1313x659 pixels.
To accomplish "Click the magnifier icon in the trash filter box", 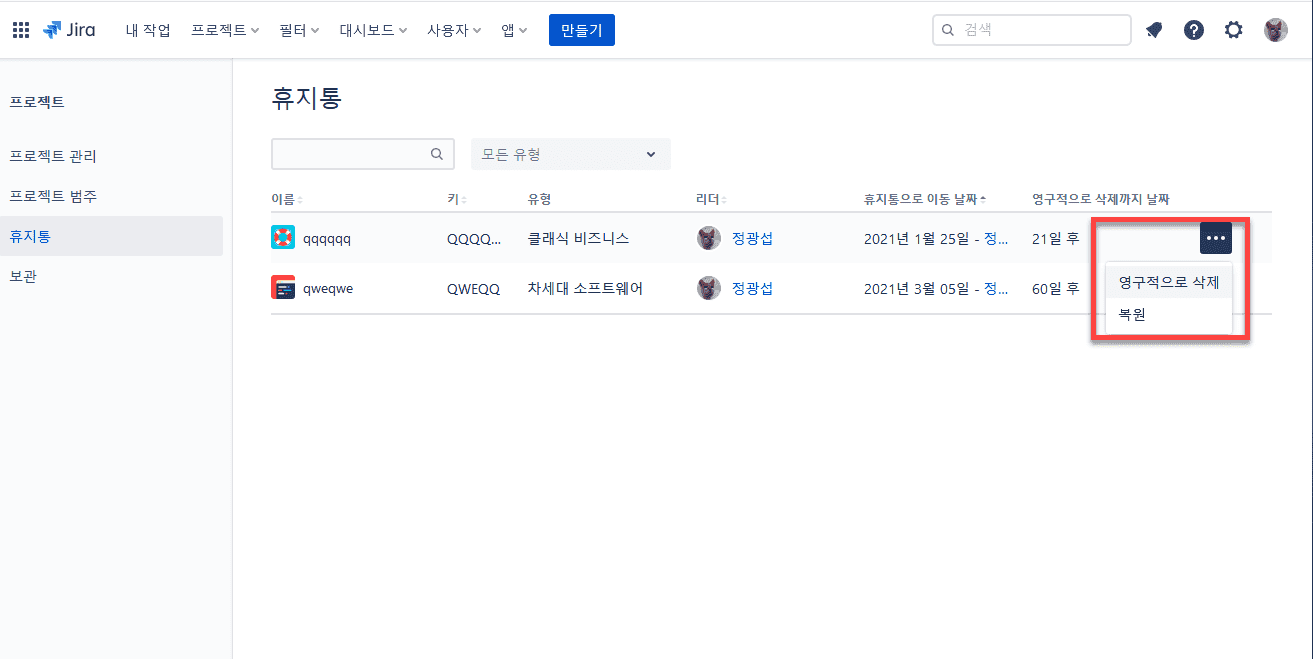I will 437,154.
